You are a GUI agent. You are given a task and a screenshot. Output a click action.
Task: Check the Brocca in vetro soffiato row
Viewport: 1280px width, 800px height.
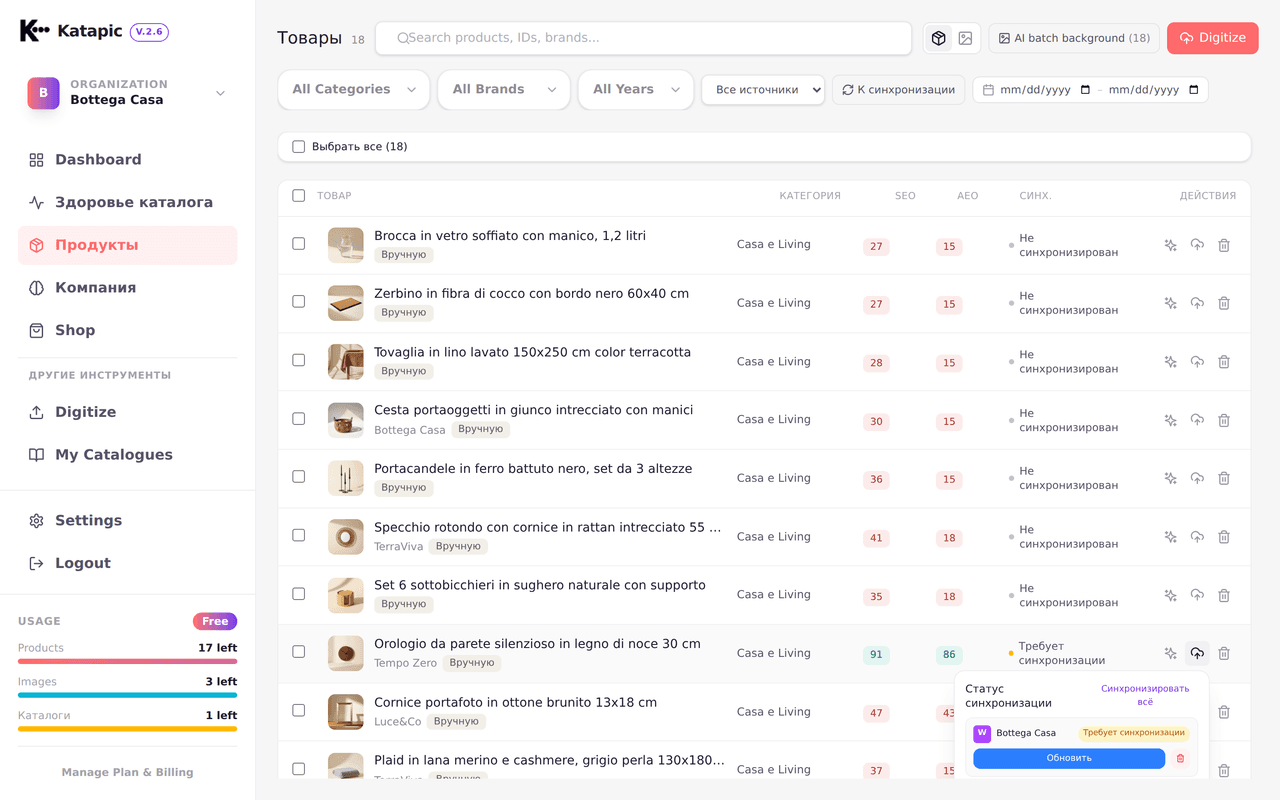(x=298, y=243)
